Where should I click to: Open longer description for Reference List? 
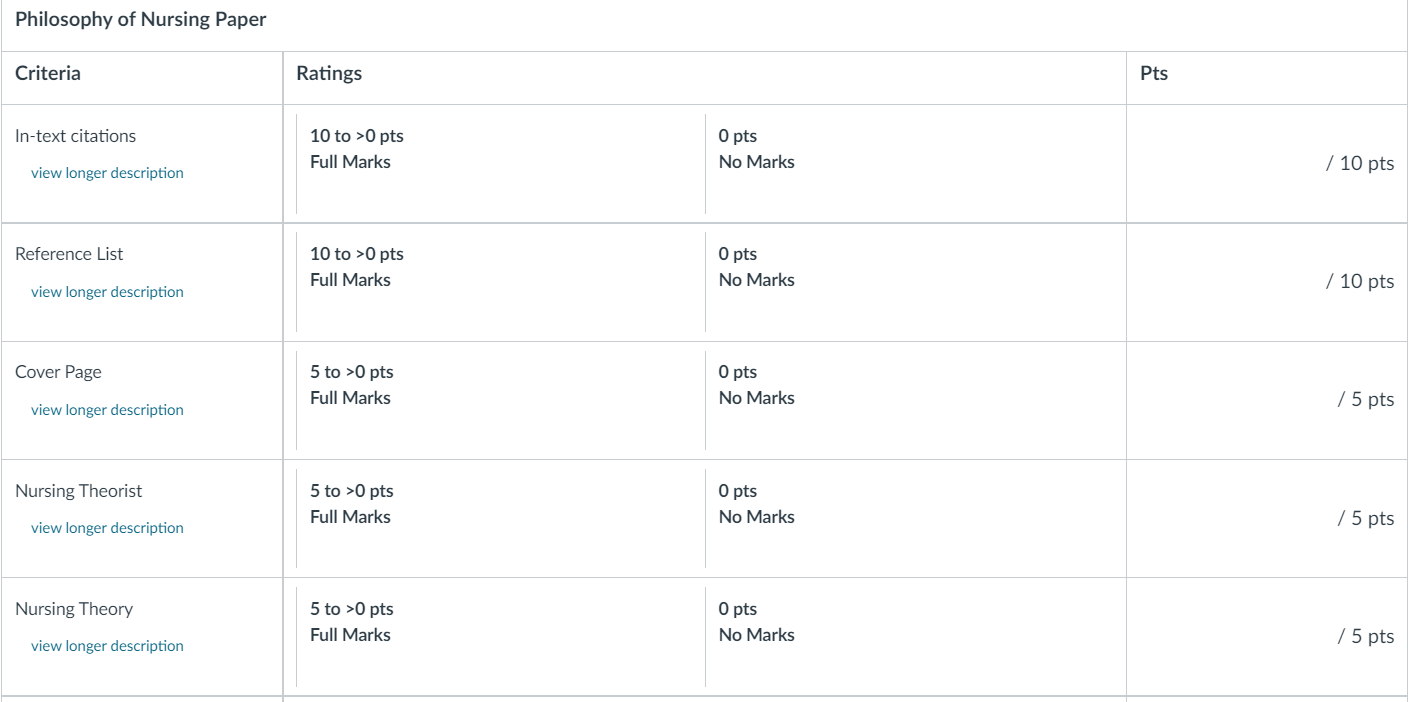[107, 292]
